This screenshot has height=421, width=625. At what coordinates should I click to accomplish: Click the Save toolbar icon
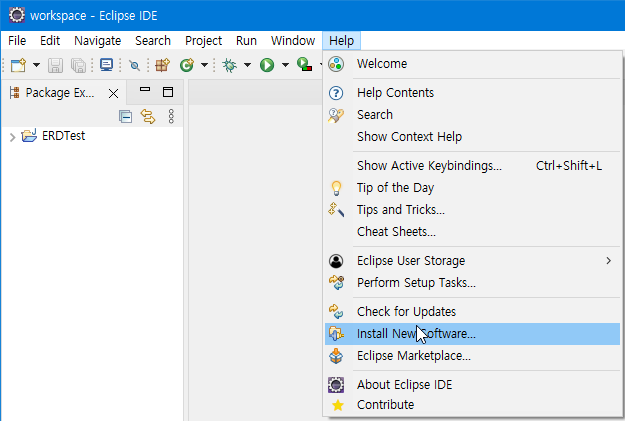[55, 65]
